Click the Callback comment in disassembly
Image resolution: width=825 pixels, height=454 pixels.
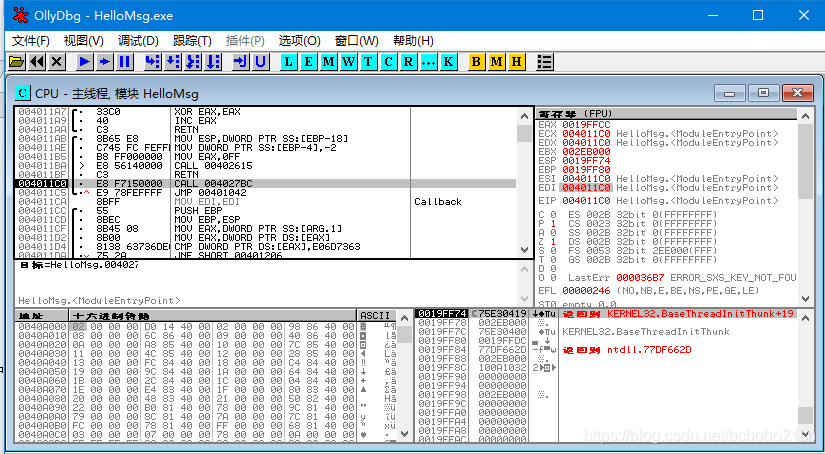click(x=438, y=201)
